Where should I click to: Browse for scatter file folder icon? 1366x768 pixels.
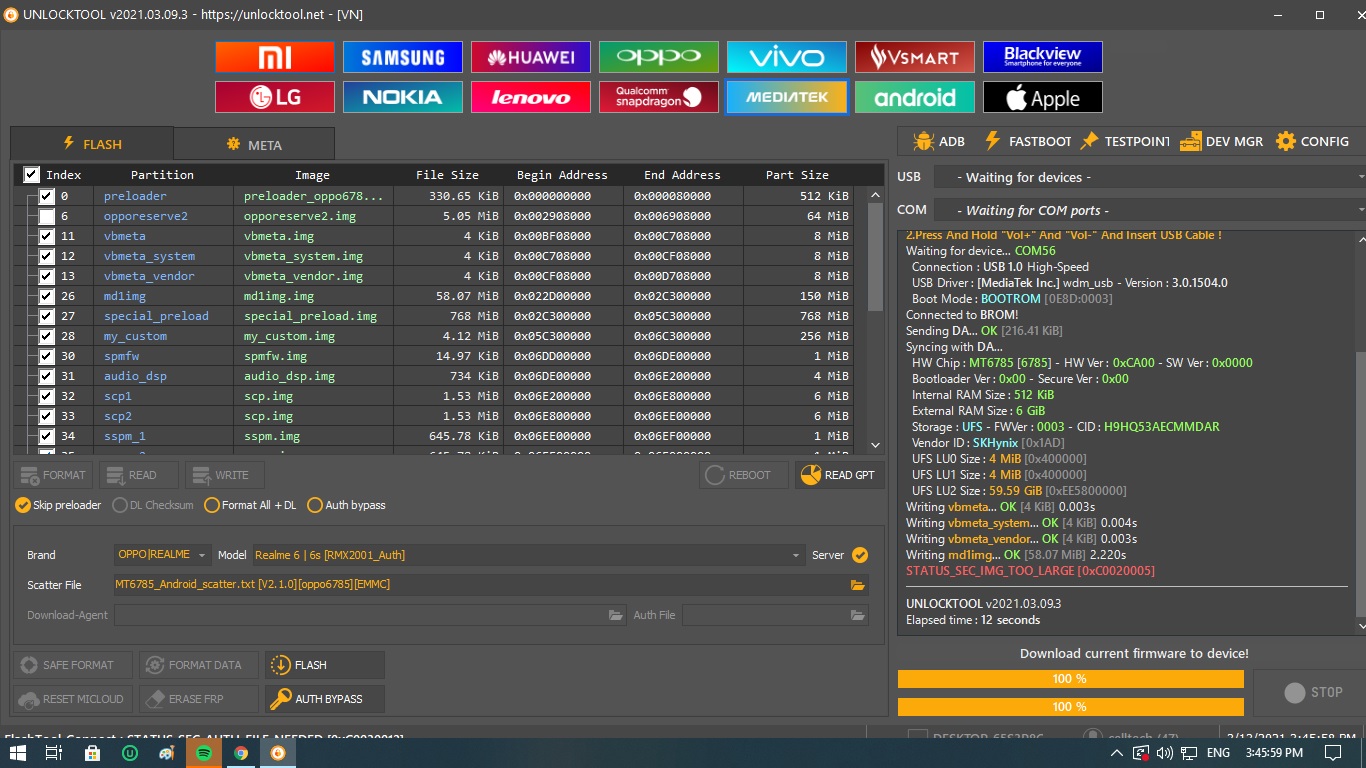[x=857, y=585]
